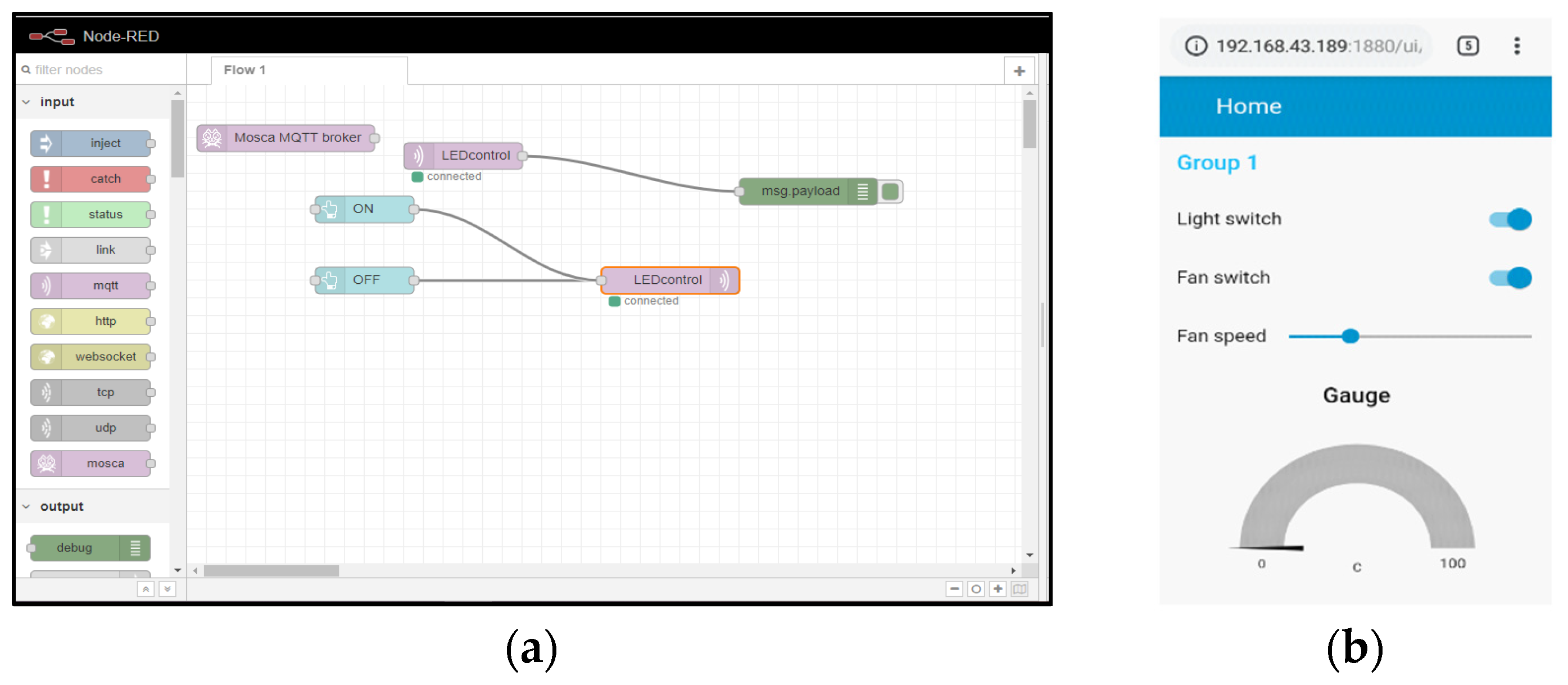Toggle the navigator map icon
Screen dimensions: 1568x685
coord(1019,589)
